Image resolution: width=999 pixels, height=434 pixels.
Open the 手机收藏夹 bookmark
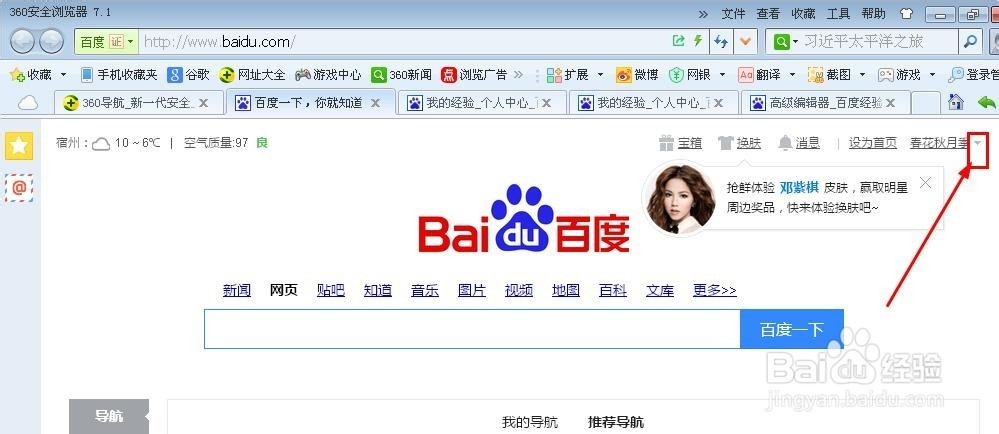(119, 75)
